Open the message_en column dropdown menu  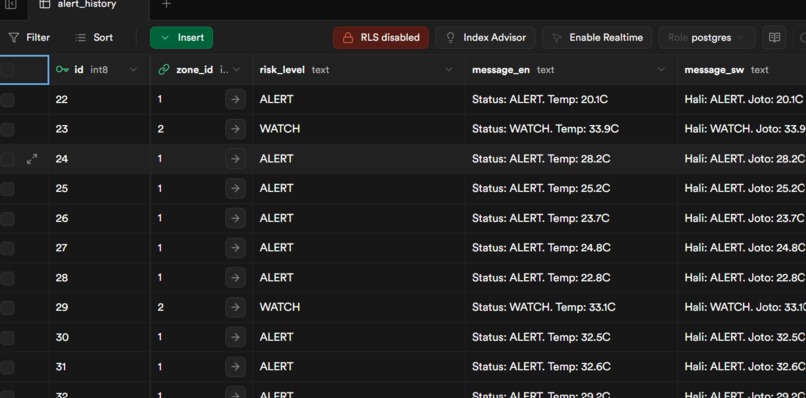[x=661, y=70]
